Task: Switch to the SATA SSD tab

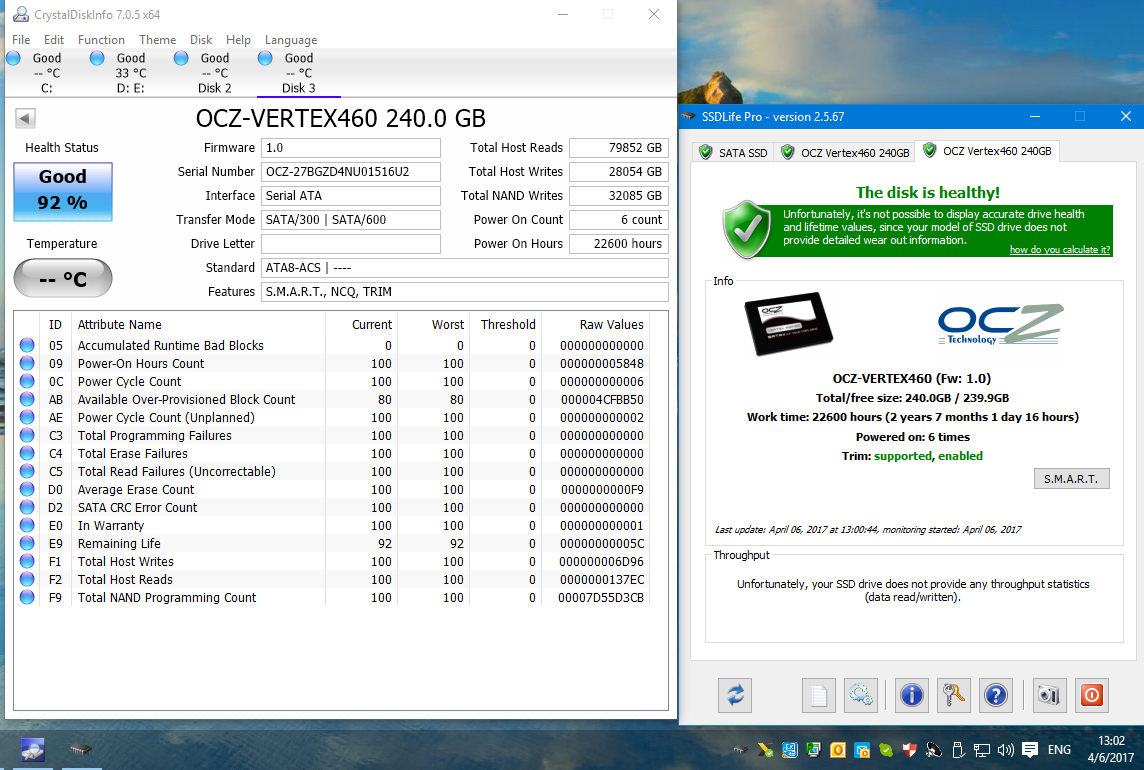Action: pyautogui.click(x=733, y=152)
